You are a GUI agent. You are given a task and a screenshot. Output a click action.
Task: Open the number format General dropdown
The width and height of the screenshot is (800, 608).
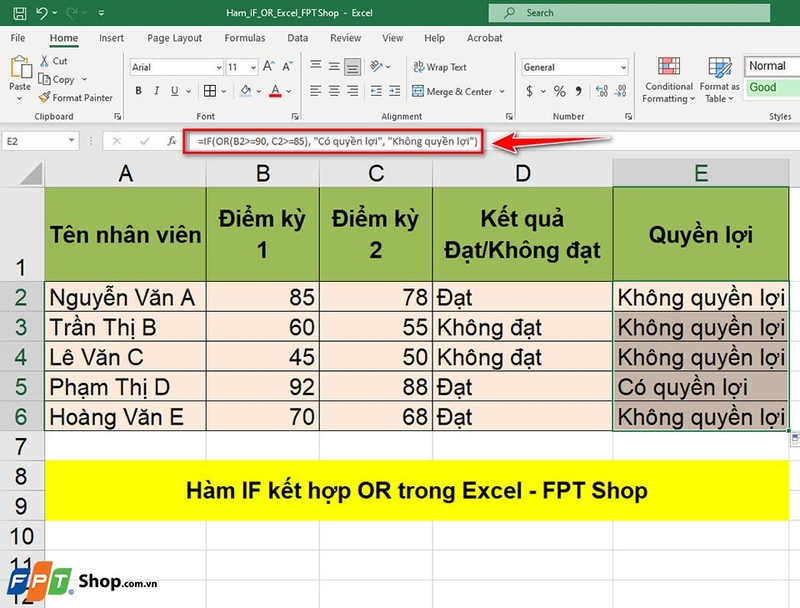pyautogui.click(x=623, y=67)
